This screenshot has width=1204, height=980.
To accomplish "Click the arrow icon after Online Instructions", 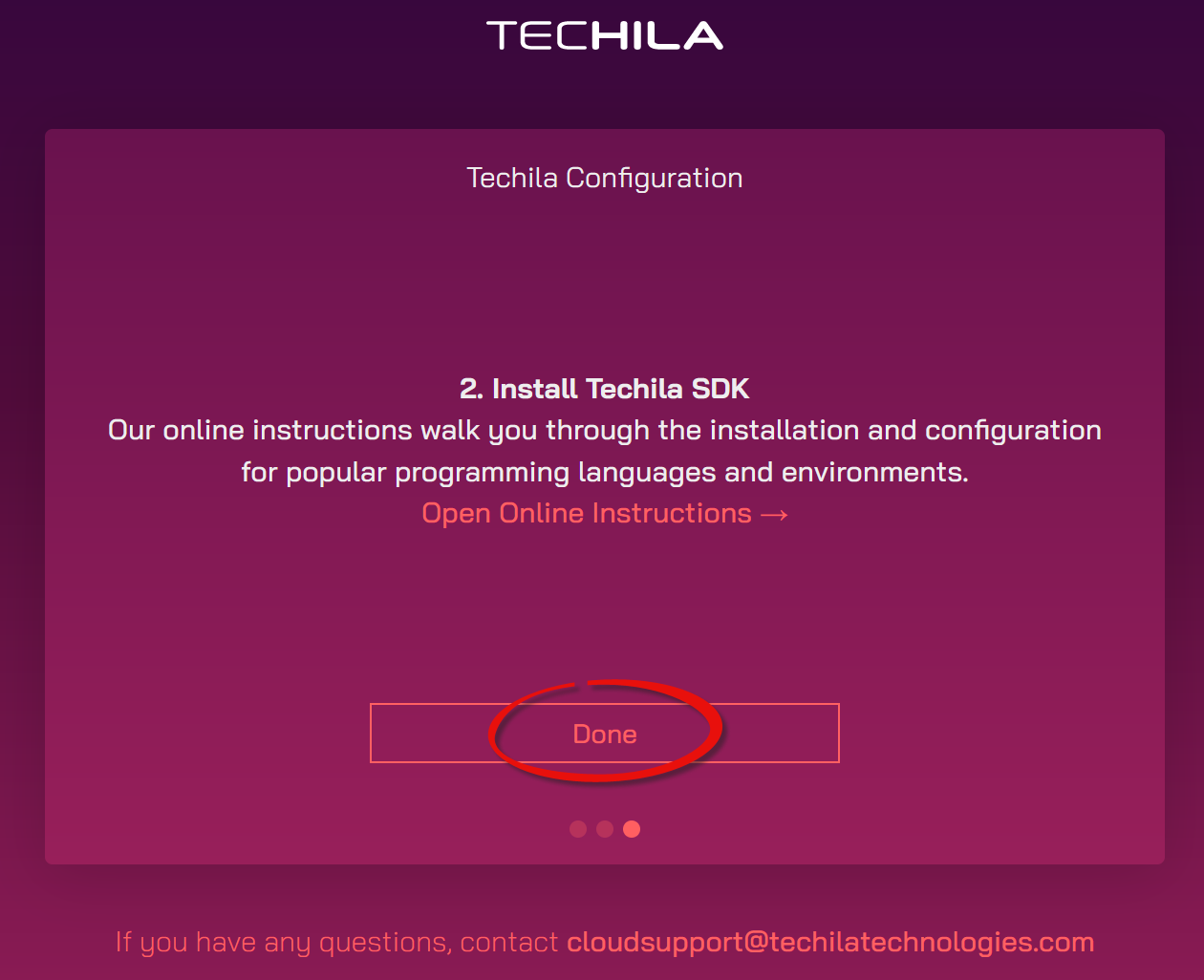I will 774,515.
